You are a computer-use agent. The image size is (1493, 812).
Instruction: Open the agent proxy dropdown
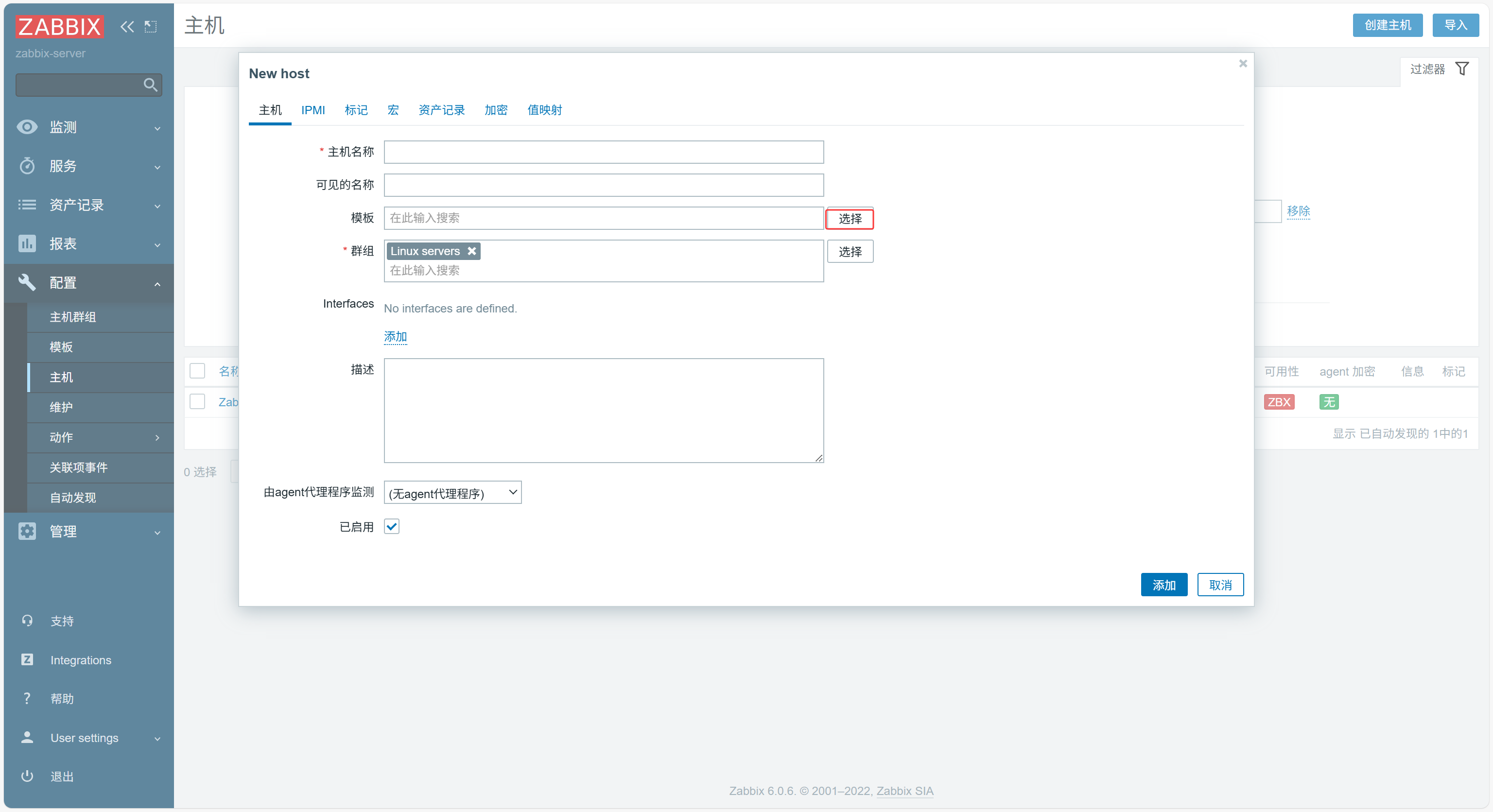point(452,493)
